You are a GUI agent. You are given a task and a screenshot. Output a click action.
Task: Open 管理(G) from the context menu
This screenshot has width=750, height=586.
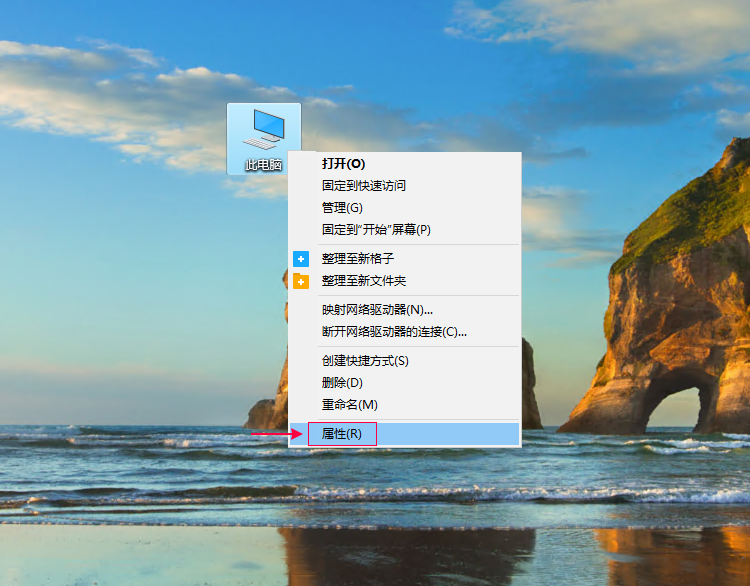[405, 208]
